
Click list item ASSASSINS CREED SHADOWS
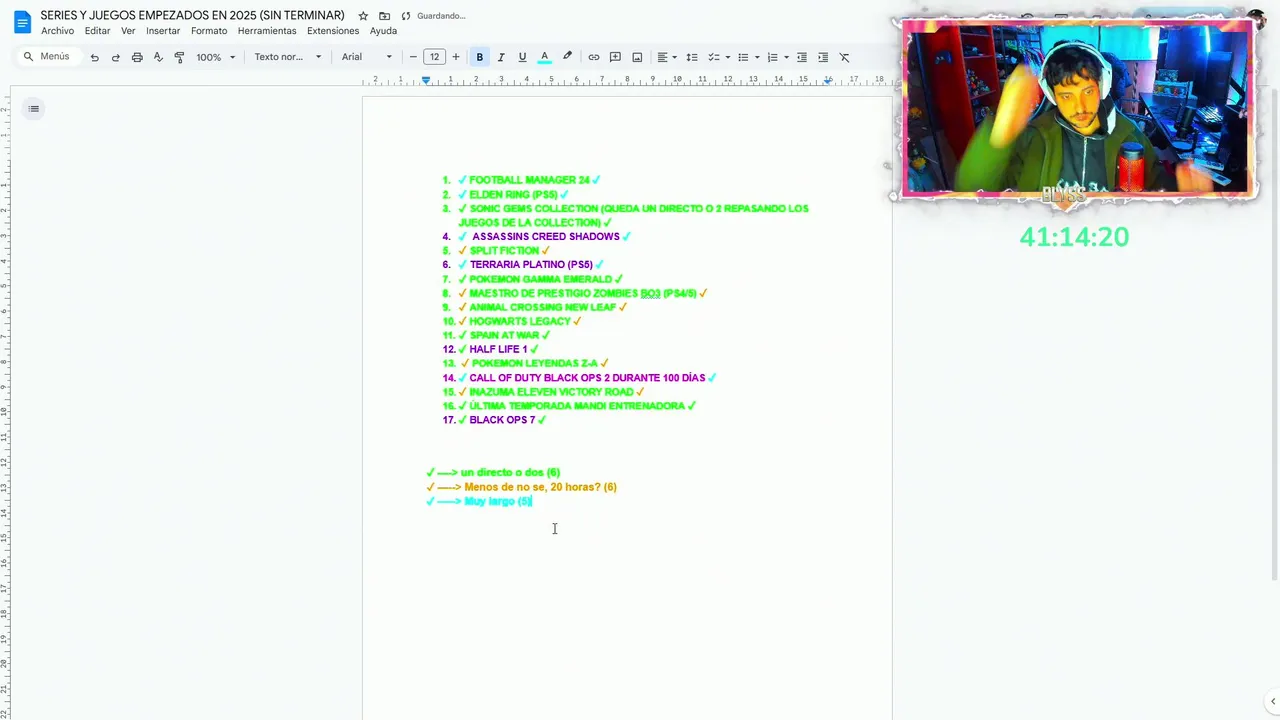click(545, 237)
